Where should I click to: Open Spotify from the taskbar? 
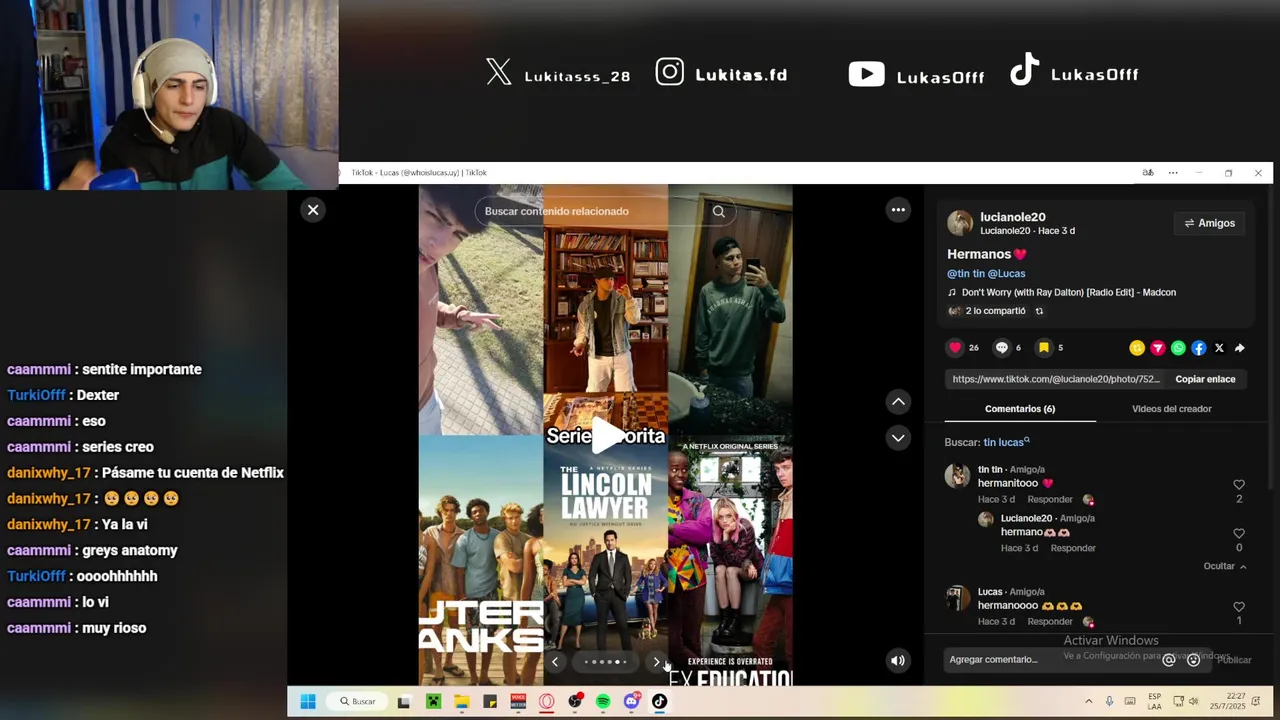click(x=603, y=702)
